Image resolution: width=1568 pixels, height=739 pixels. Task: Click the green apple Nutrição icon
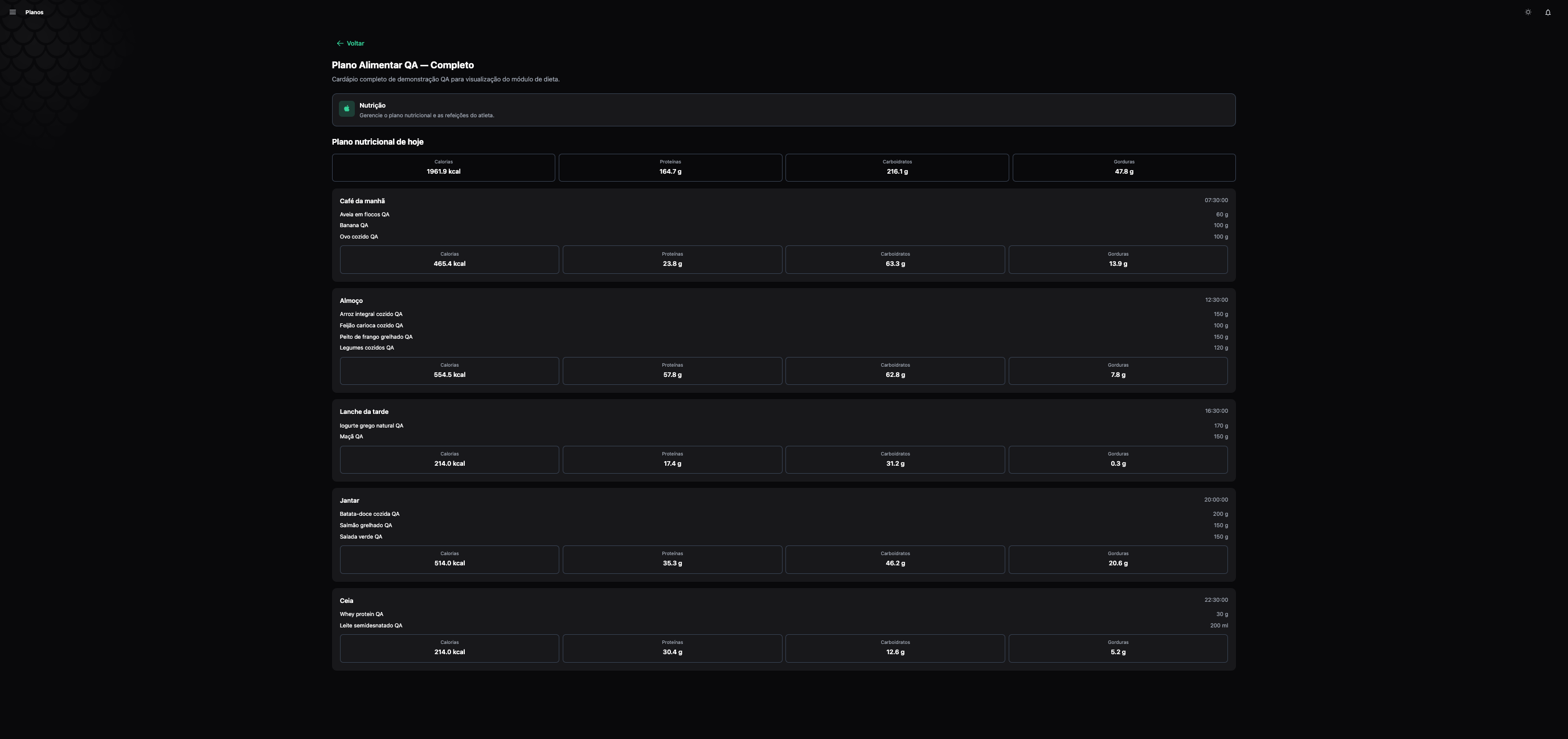(346, 109)
